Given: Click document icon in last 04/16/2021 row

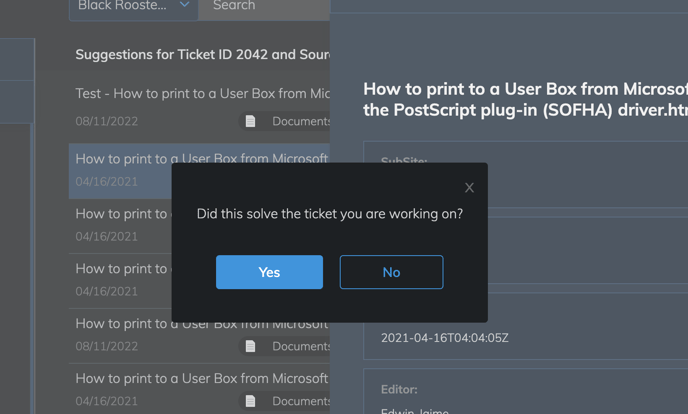Looking at the screenshot, I should tap(250, 401).
